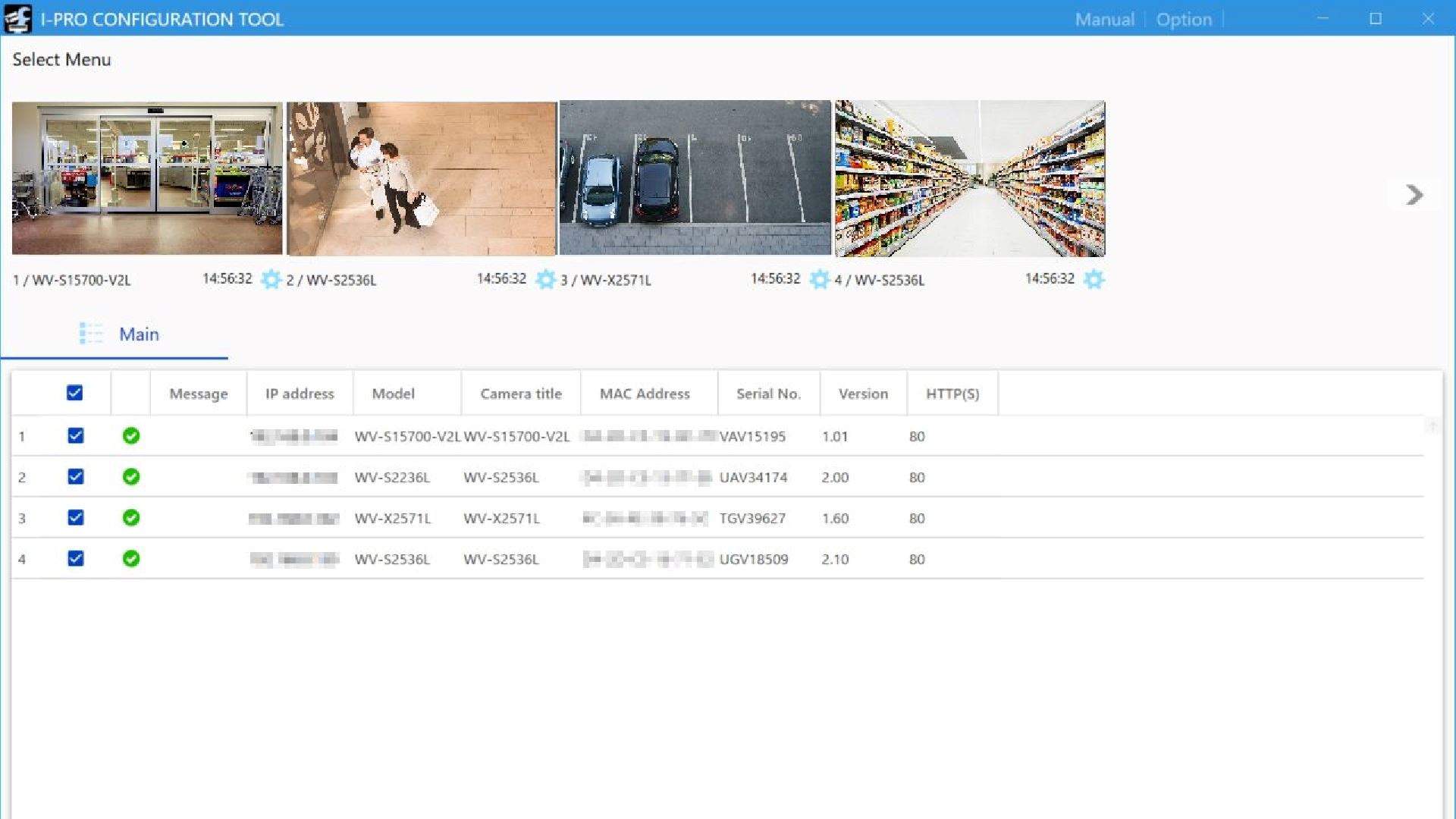The height and width of the screenshot is (819, 1456).
Task: Click version value 2.00
Action: coord(835,478)
